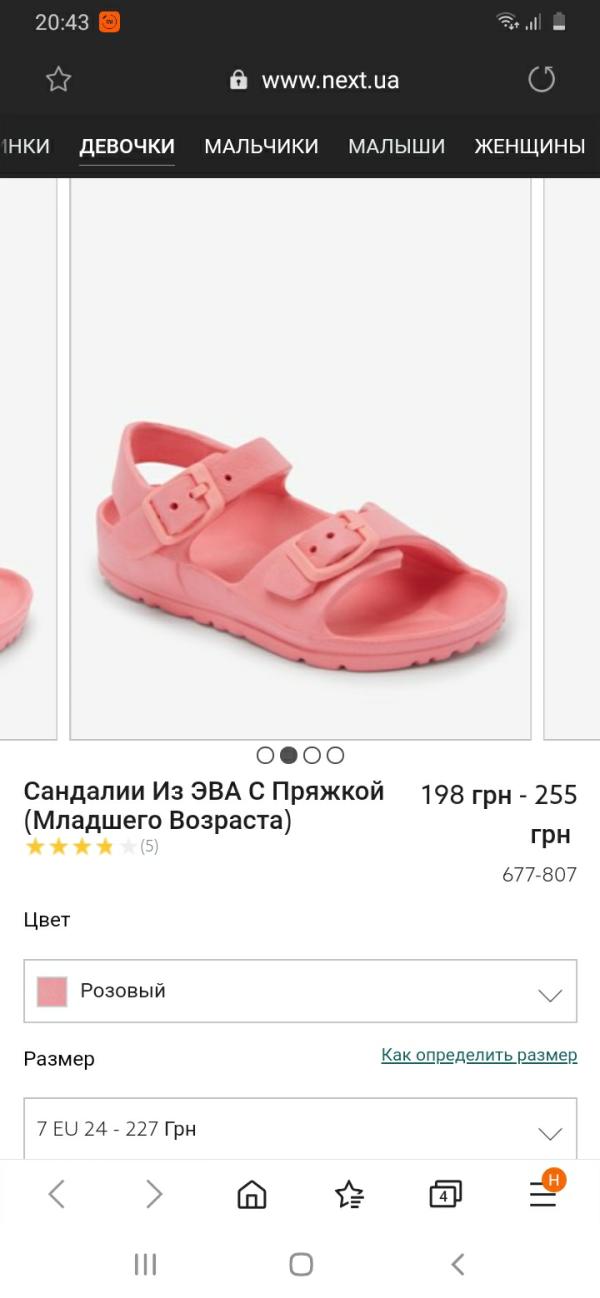Go back with browser back arrow
Viewport: 600px width, 1298px height.
tap(57, 1193)
